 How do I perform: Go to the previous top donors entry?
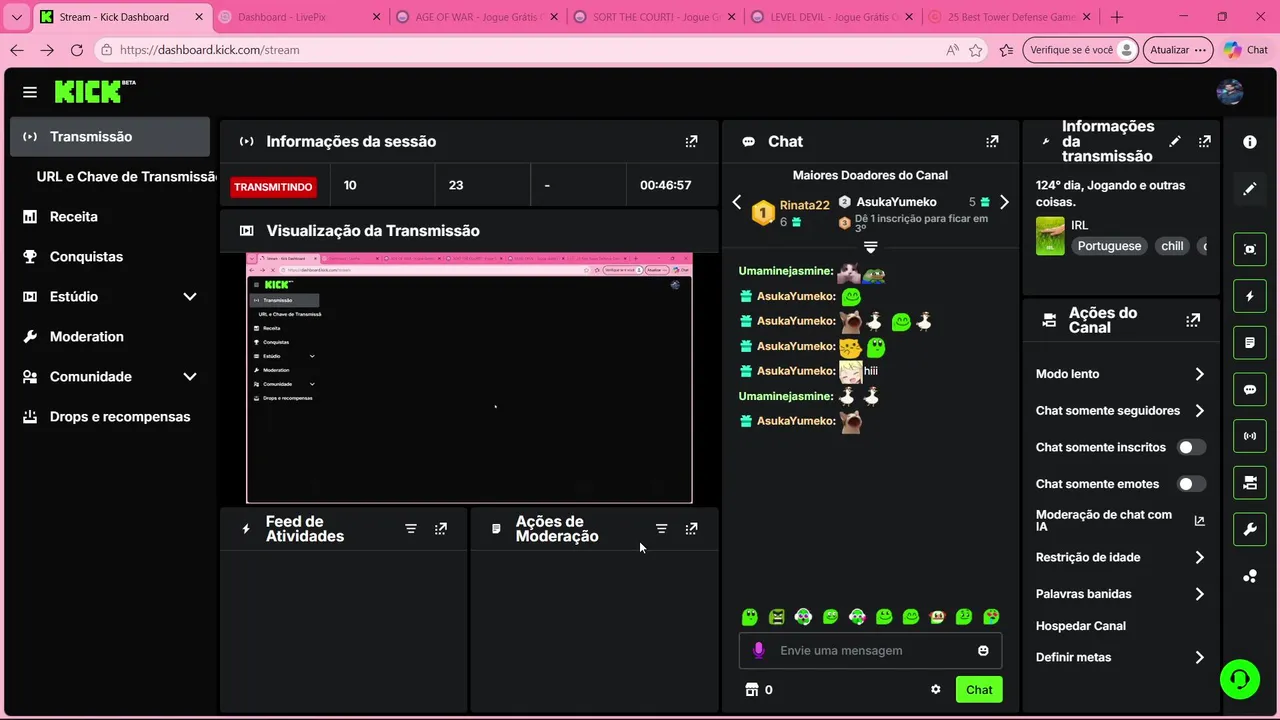[737, 202]
